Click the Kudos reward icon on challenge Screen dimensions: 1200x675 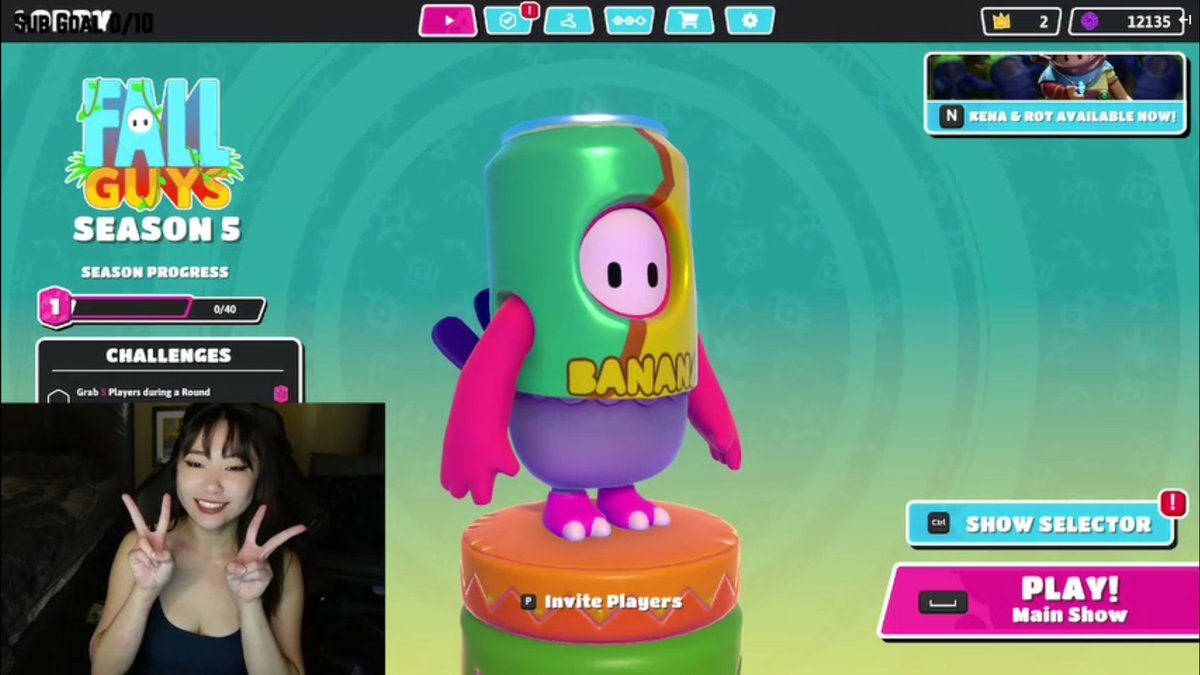pos(281,393)
